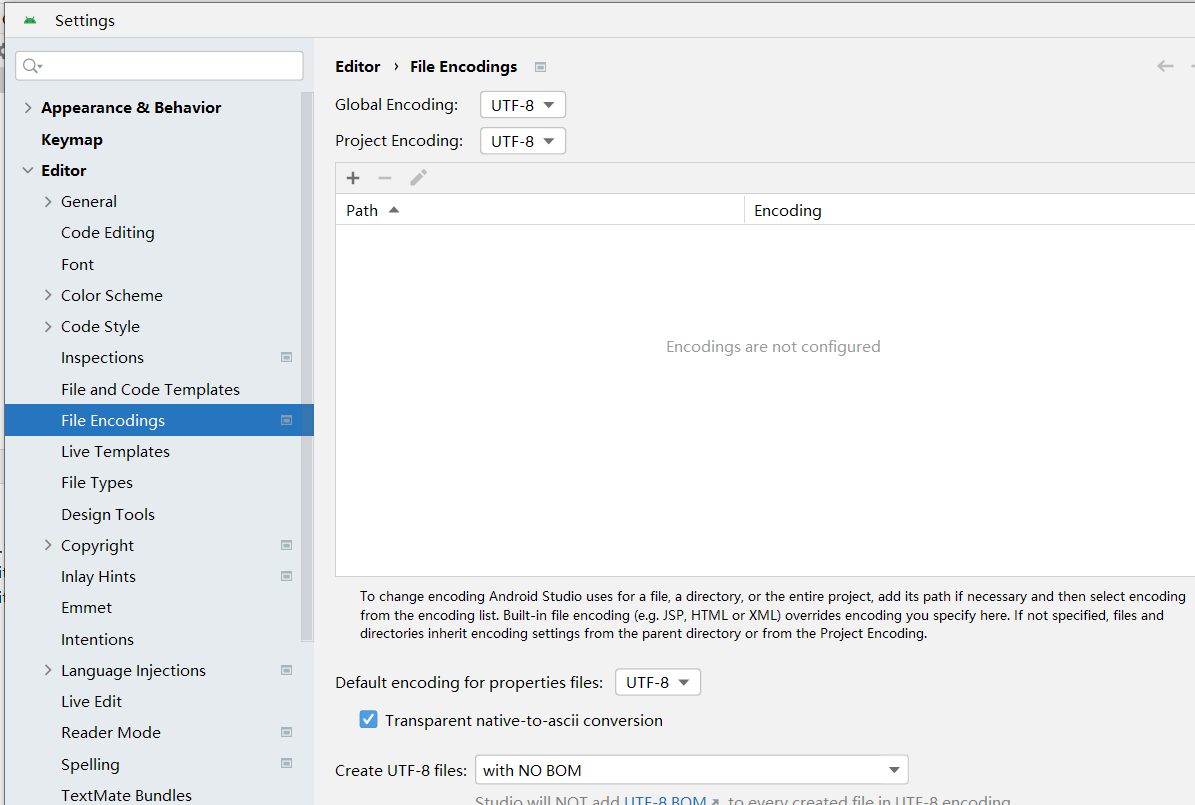Click the Add path plus icon
The height and width of the screenshot is (805, 1195).
coord(353,178)
